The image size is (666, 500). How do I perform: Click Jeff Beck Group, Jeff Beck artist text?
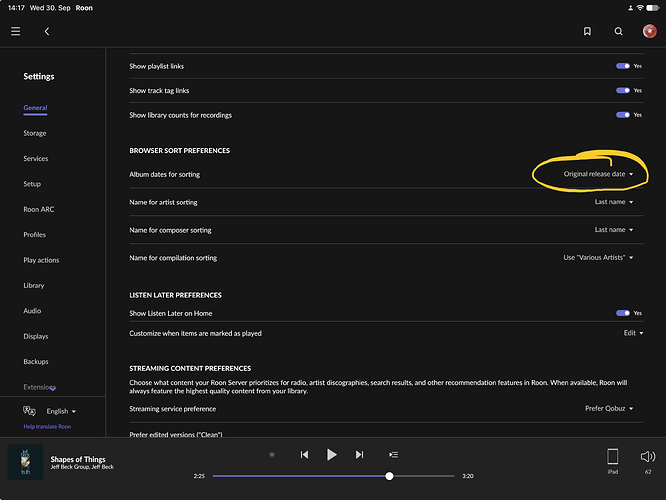[x=82, y=467]
